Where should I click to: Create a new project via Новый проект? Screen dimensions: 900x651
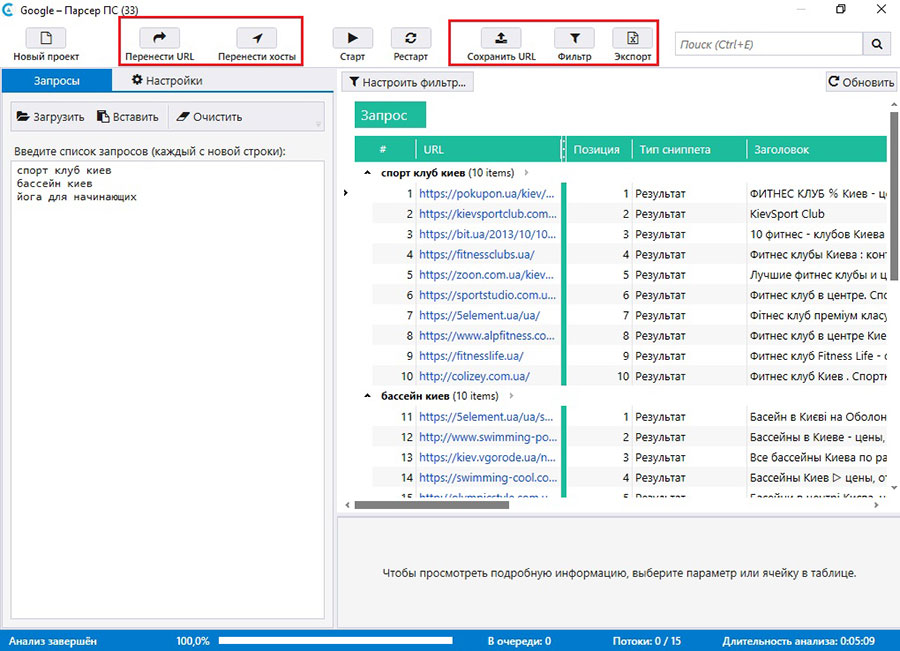pos(46,38)
